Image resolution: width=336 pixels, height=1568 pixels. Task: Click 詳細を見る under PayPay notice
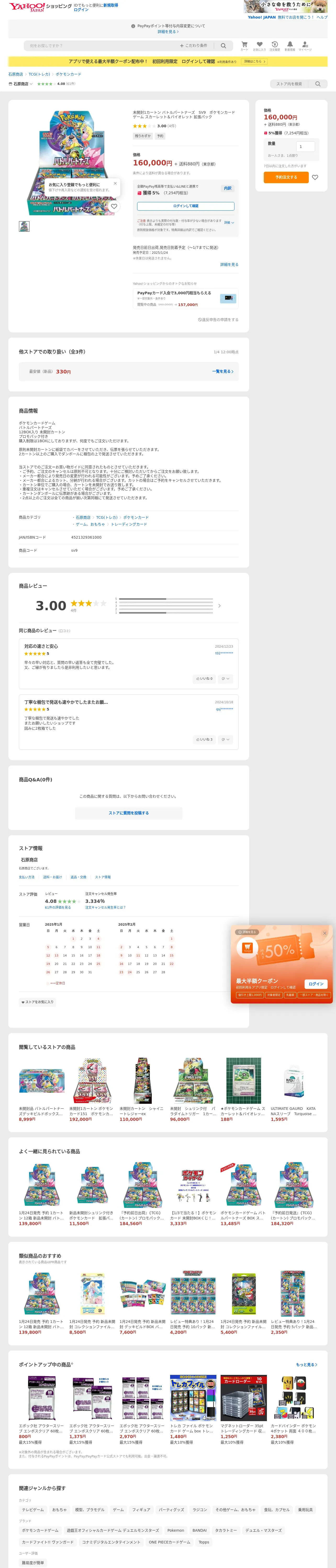tap(168, 32)
